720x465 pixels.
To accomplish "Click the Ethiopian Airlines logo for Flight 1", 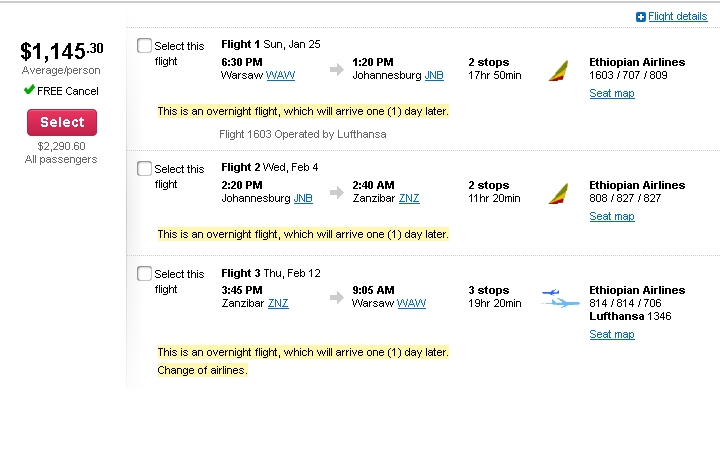I will 558,71.
